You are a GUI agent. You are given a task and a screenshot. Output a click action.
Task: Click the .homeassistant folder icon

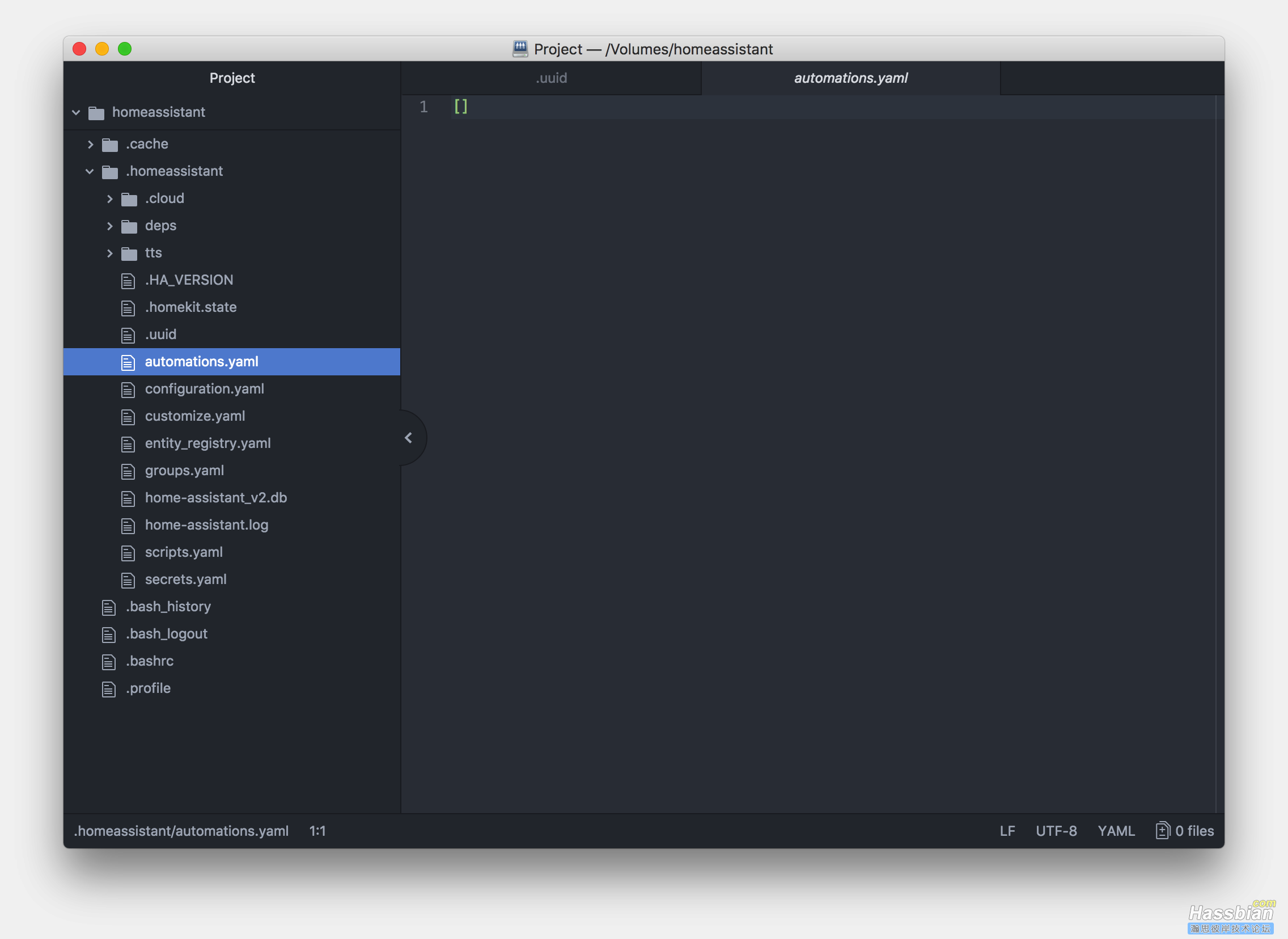click(x=109, y=172)
